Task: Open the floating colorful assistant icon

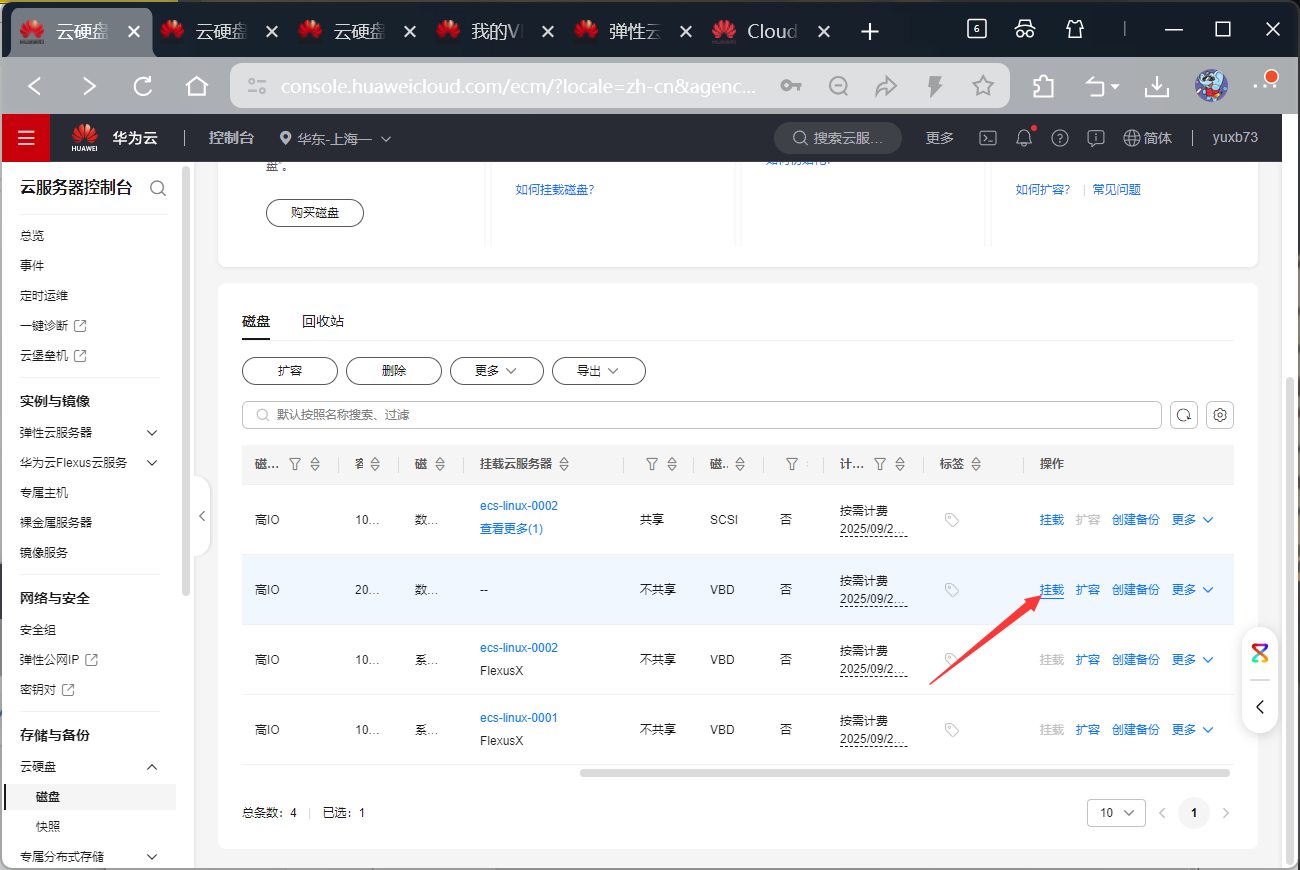Action: pyautogui.click(x=1260, y=653)
